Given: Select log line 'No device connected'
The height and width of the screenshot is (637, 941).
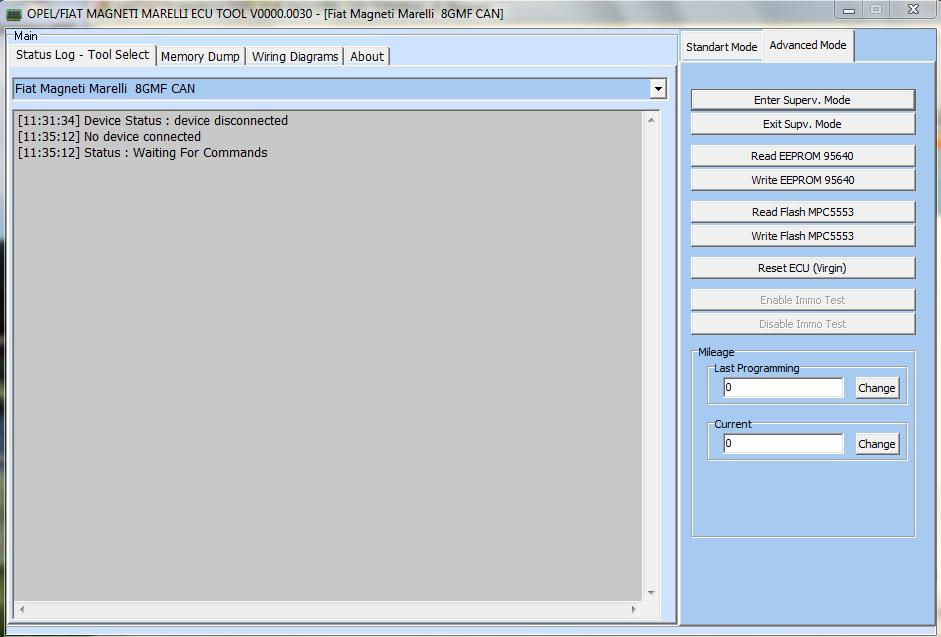Looking at the screenshot, I should [x=109, y=137].
